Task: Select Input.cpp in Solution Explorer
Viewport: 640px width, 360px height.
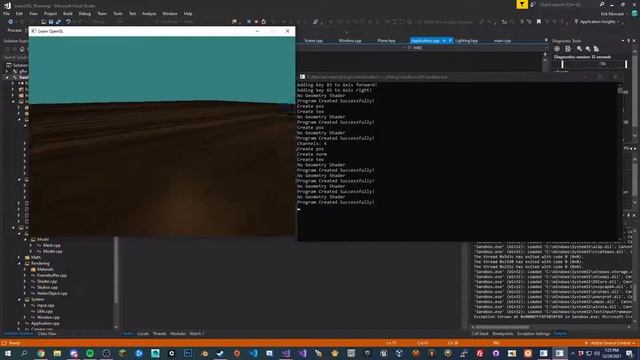Action: [45, 305]
